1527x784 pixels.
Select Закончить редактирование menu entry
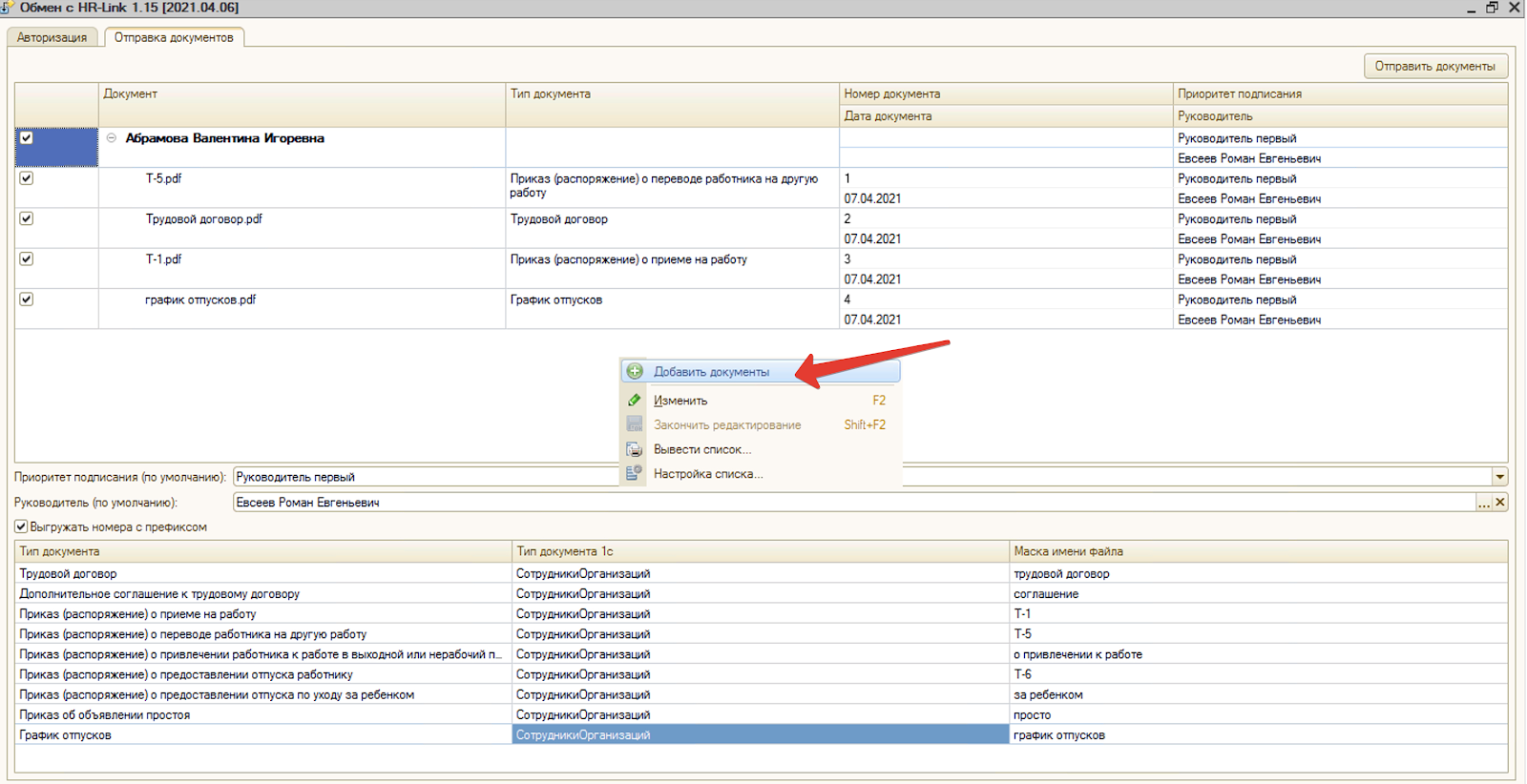coord(761,424)
